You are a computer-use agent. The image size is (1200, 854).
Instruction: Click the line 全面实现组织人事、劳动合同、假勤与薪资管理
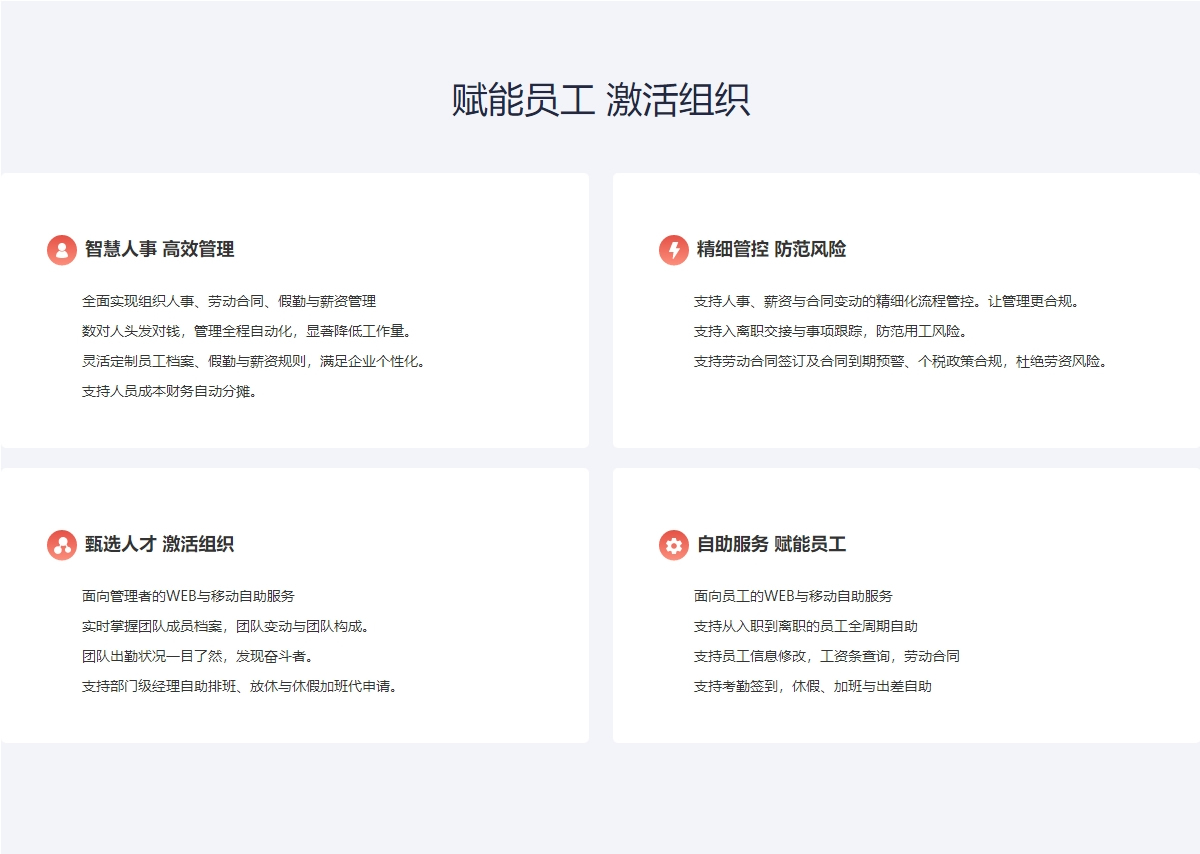(x=229, y=301)
